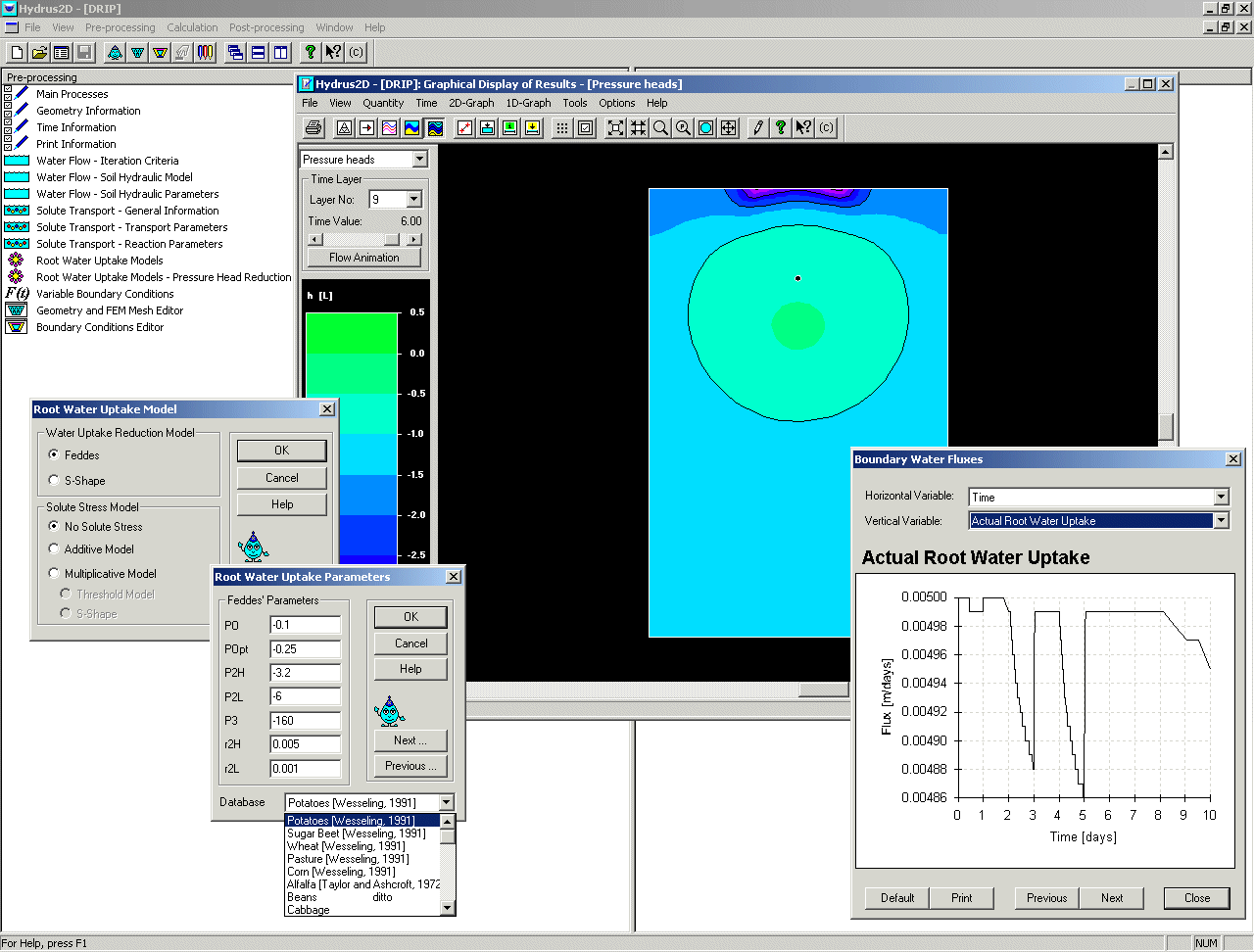Click the grid dots icon in results toolbar
This screenshot has height=952, width=1254.
click(x=562, y=127)
